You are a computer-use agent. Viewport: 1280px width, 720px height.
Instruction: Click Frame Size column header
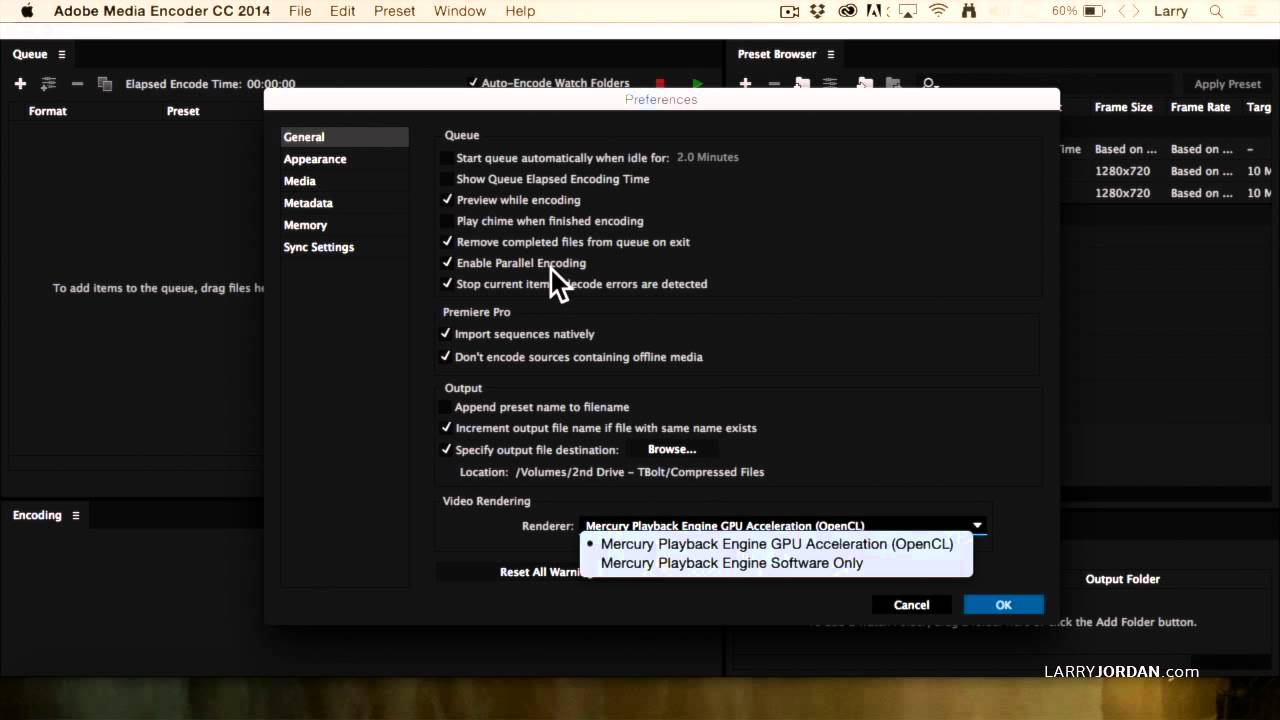(x=1123, y=107)
